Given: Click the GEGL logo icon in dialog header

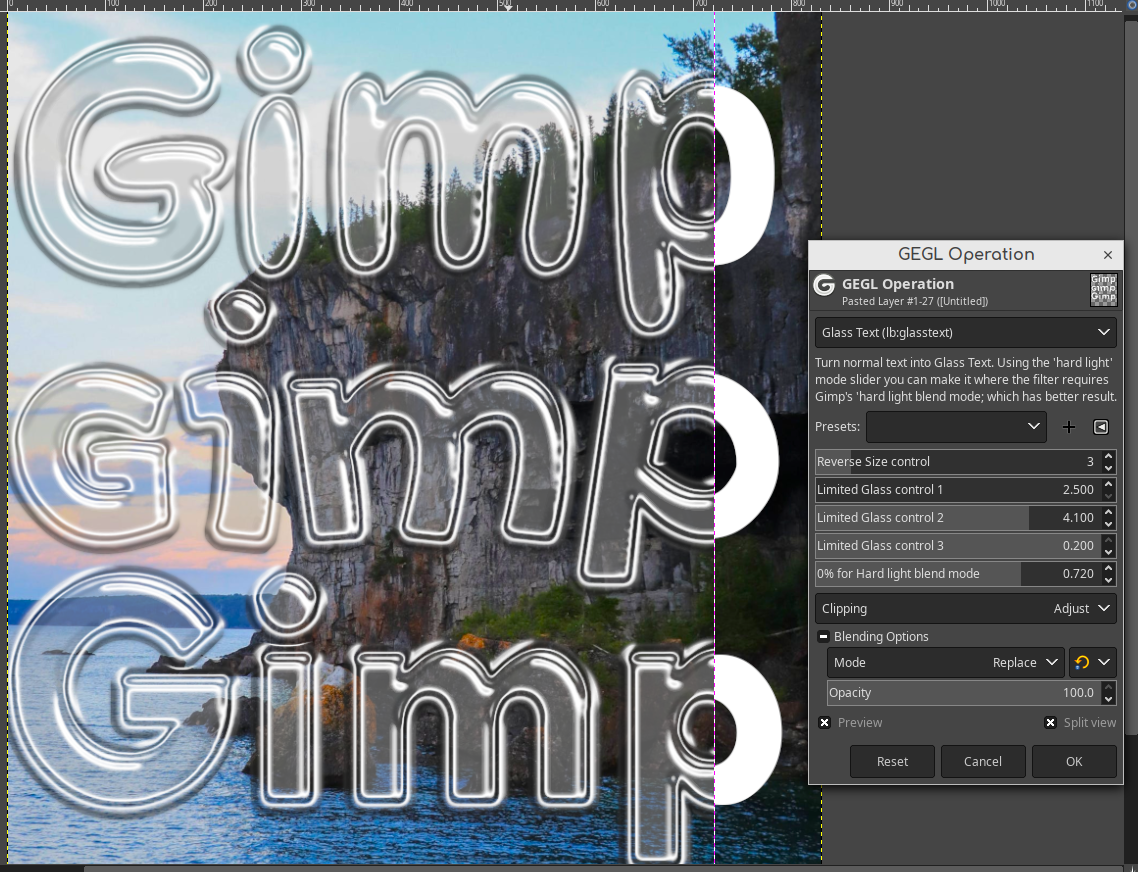Looking at the screenshot, I should [824, 285].
